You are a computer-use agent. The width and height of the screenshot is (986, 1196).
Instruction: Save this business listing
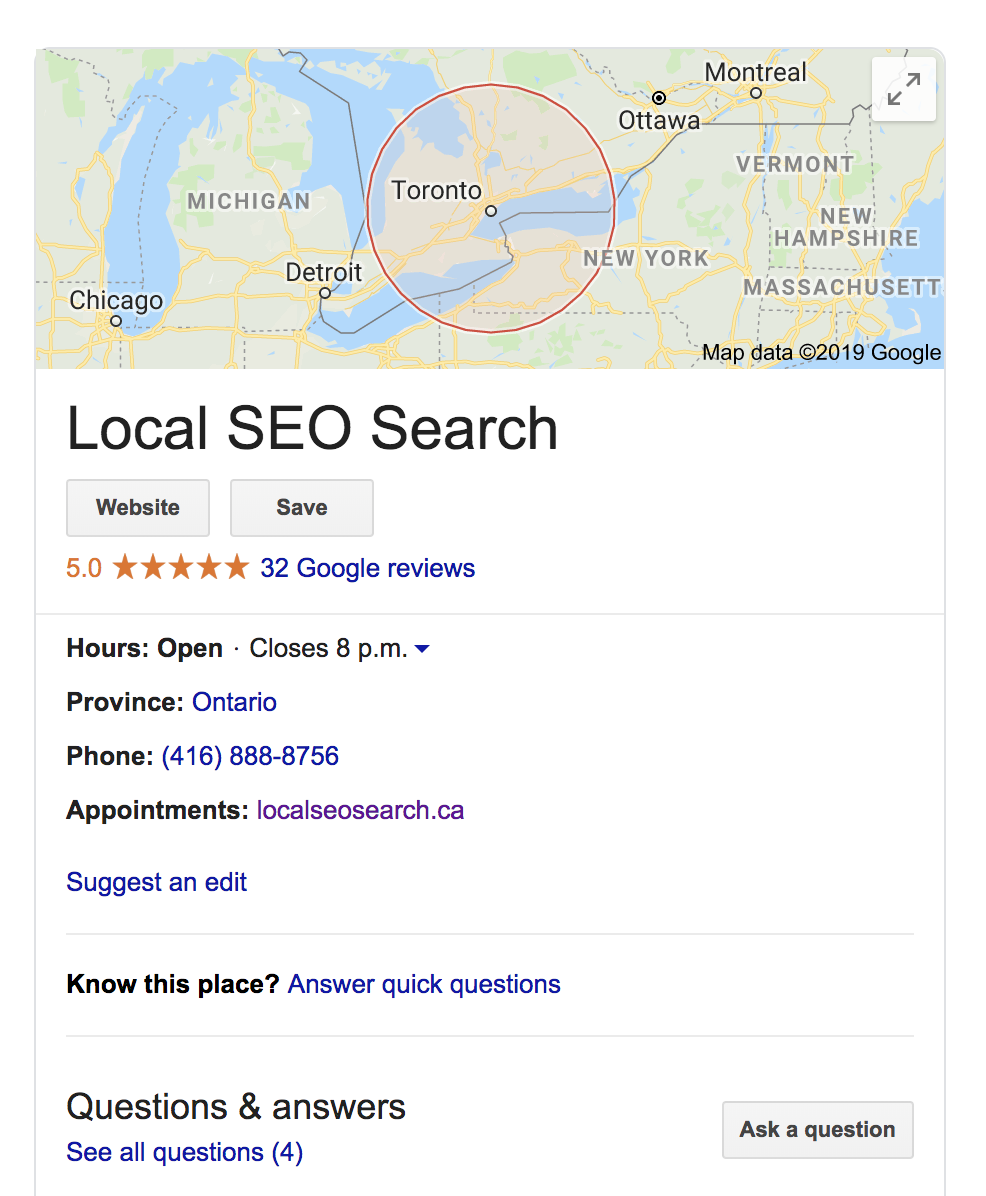click(x=302, y=508)
